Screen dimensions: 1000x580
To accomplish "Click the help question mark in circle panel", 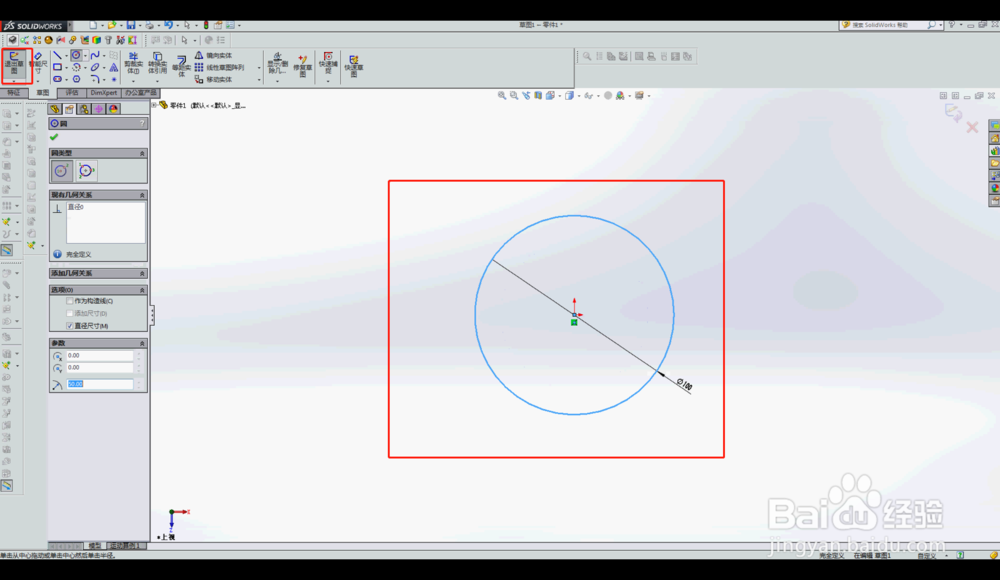I will (142, 123).
